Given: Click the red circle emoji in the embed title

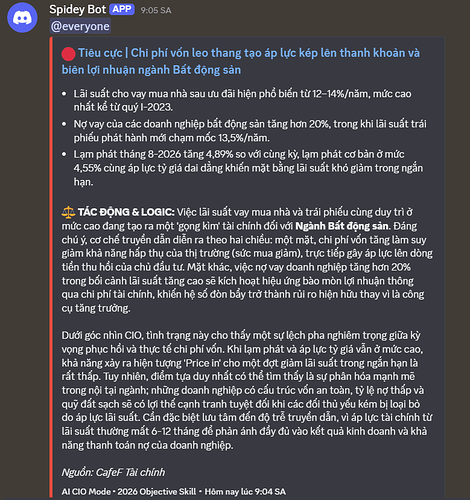Looking at the screenshot, I should pyautogui.click(x=68, y=54).
